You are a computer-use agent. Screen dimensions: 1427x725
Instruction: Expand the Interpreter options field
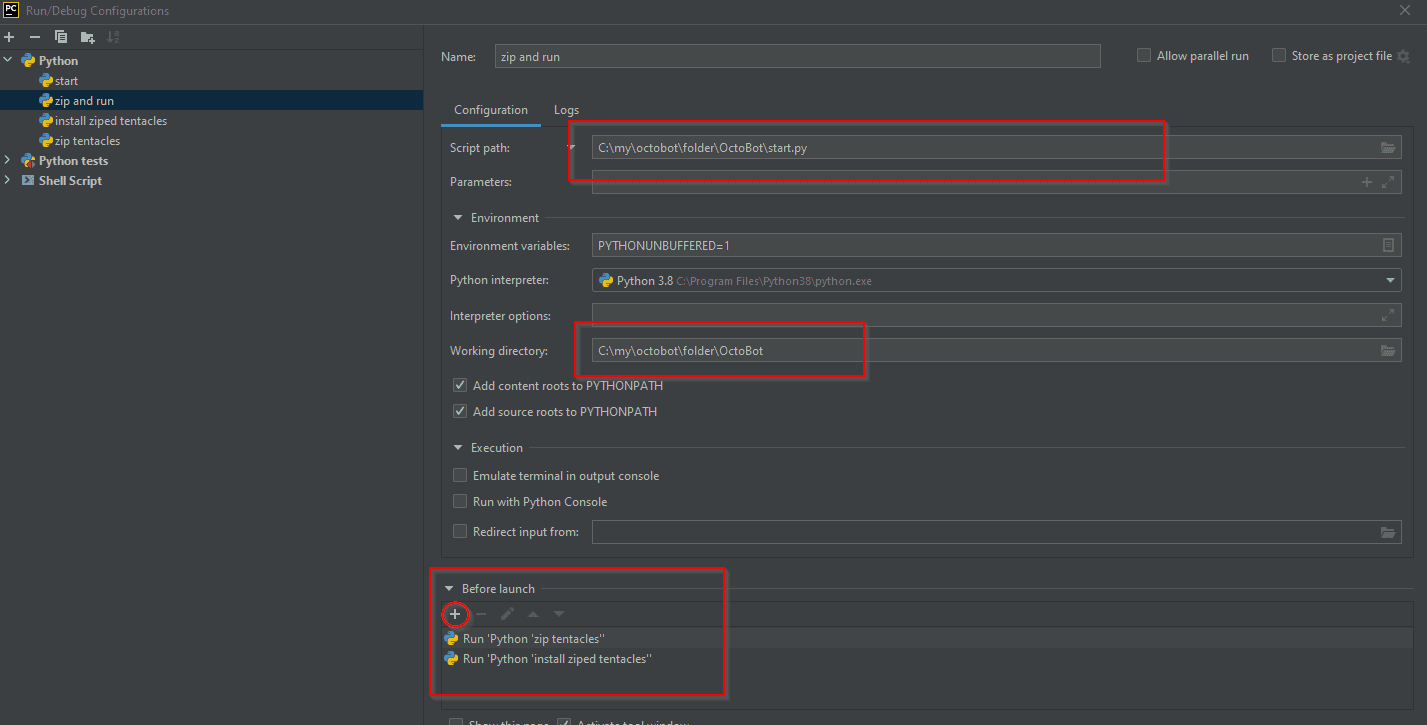pyautogui.click(x=1388, y=316)
